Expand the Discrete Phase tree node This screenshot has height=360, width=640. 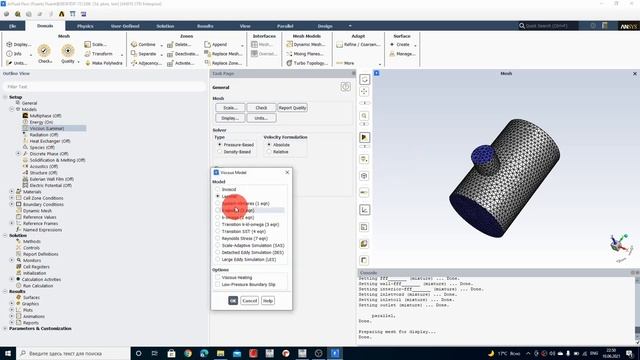[18, 154]
